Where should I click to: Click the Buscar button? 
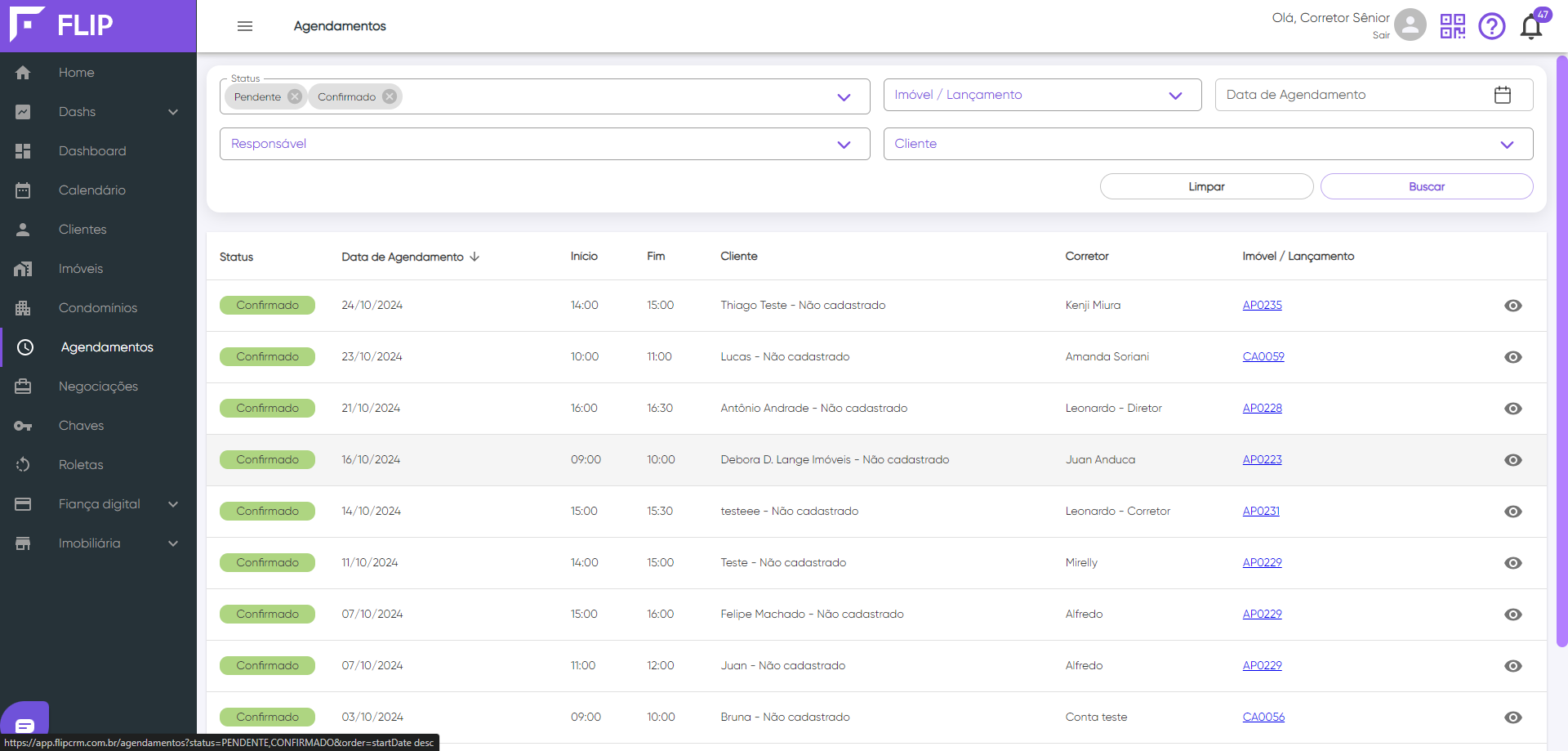pyautogui.click(x=1427, y=186)
